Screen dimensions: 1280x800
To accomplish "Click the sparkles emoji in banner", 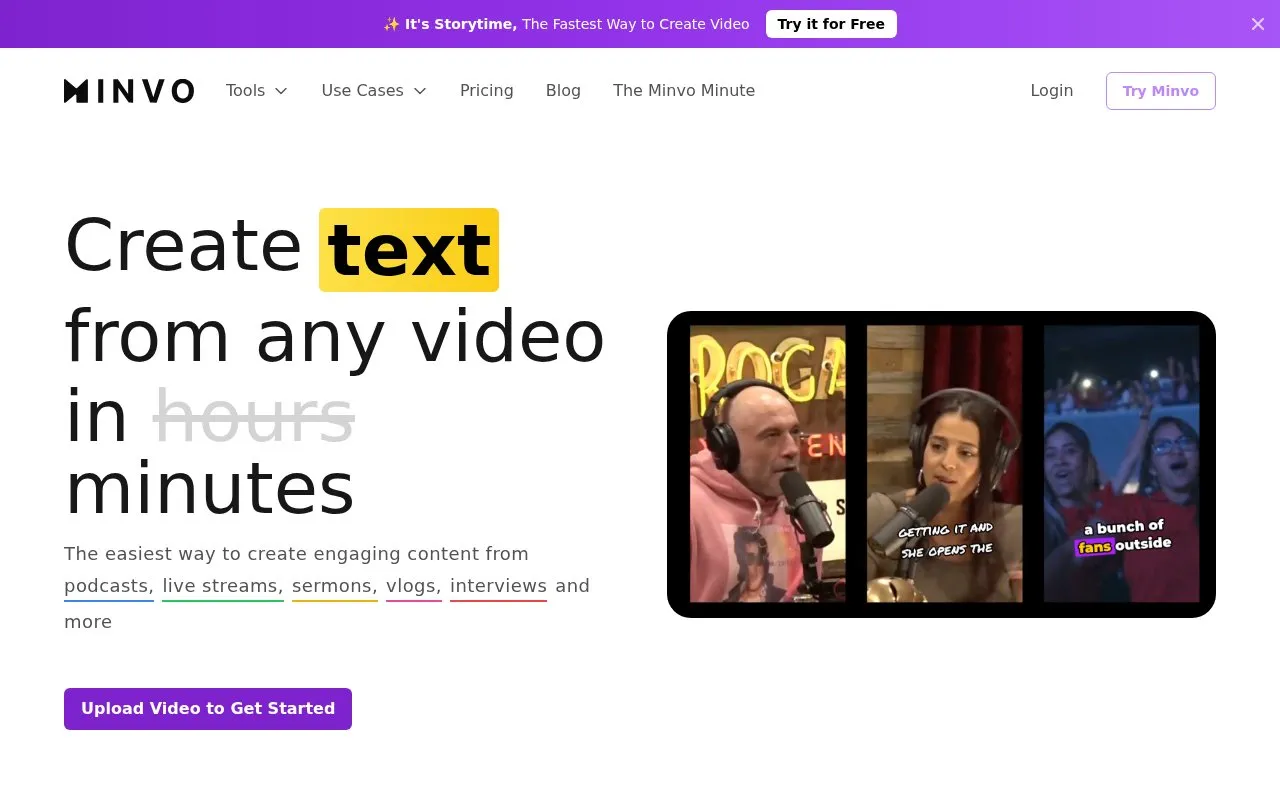I will [391, 24].
